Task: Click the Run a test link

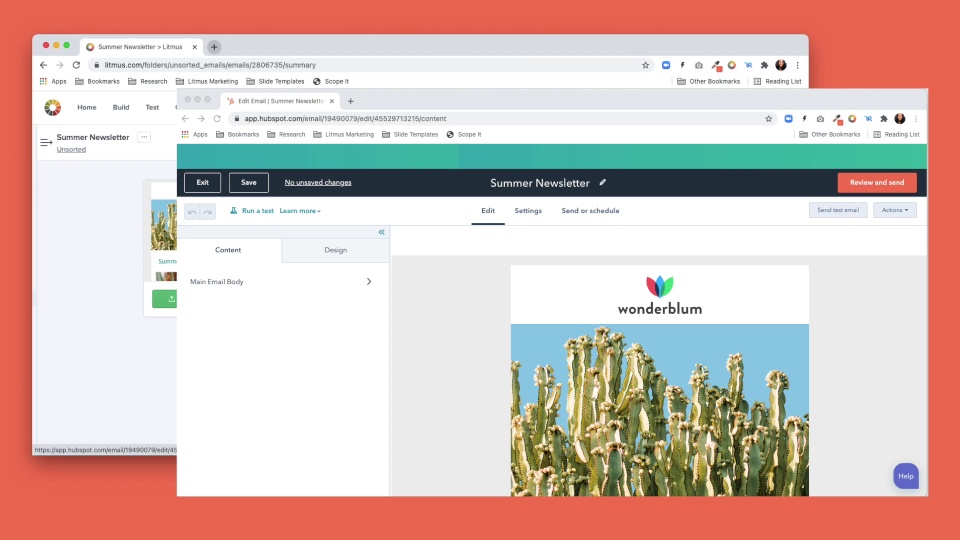Action: coord(258,211)
